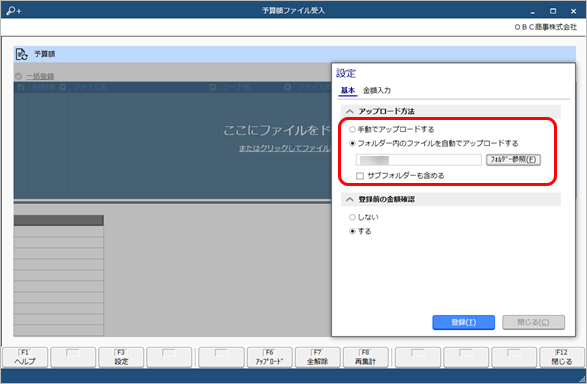
Task: Click the folder path input field
Action: point(419,160)
